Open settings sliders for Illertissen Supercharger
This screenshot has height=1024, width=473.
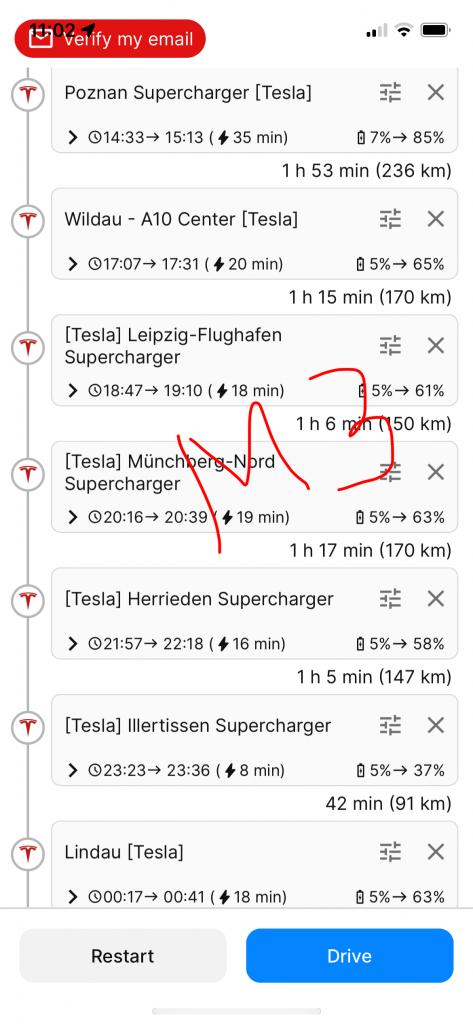point(390,726)
